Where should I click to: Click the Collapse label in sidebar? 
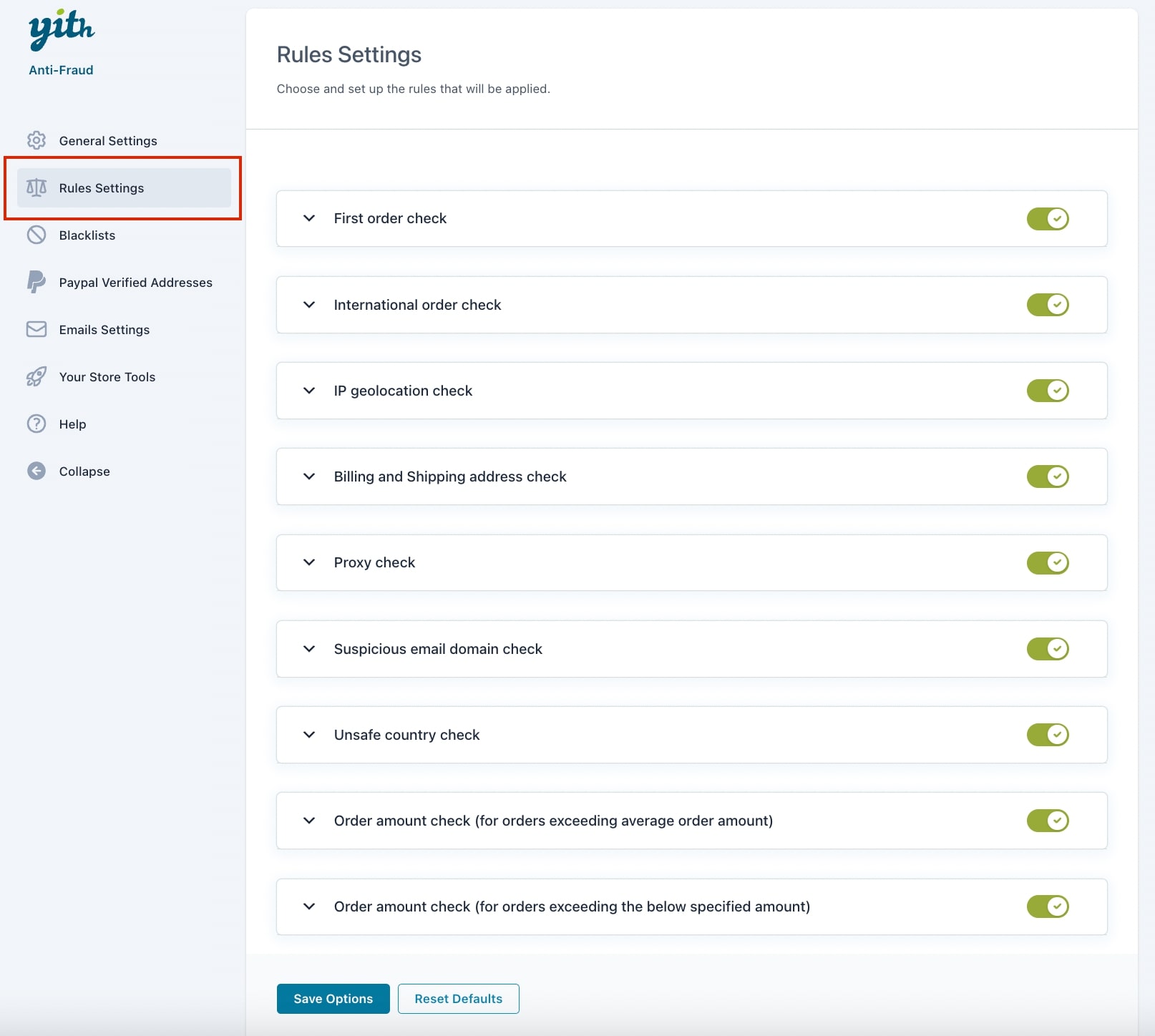click(x=84, y=471)
